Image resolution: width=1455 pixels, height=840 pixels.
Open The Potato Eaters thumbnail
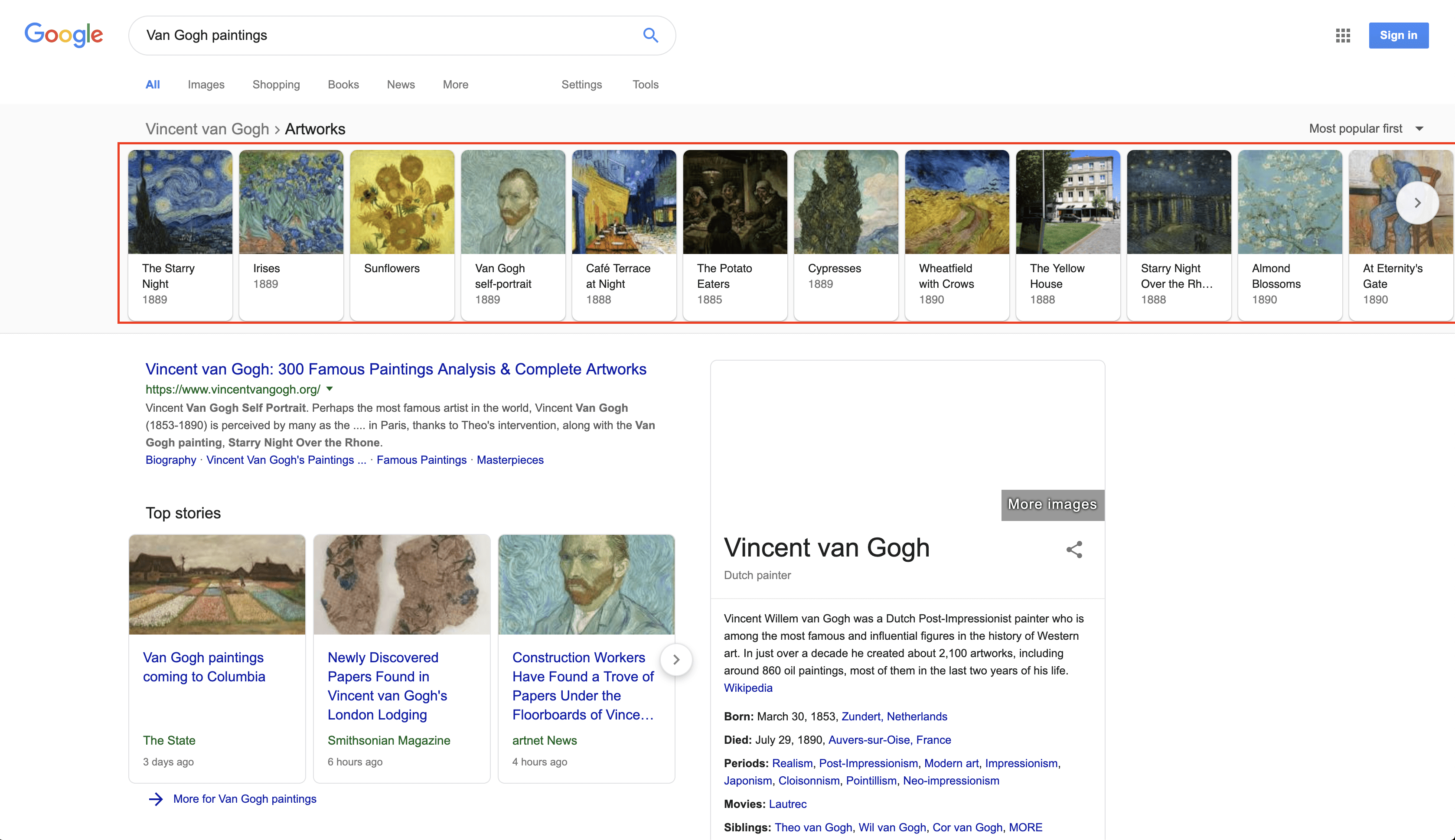(735, 202)
